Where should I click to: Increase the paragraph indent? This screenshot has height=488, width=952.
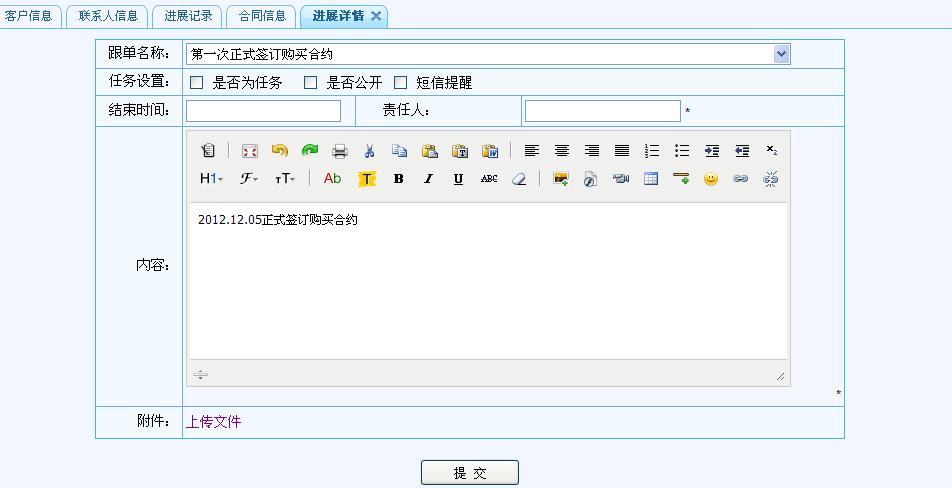pyautogui.click(x=712, y=151)
